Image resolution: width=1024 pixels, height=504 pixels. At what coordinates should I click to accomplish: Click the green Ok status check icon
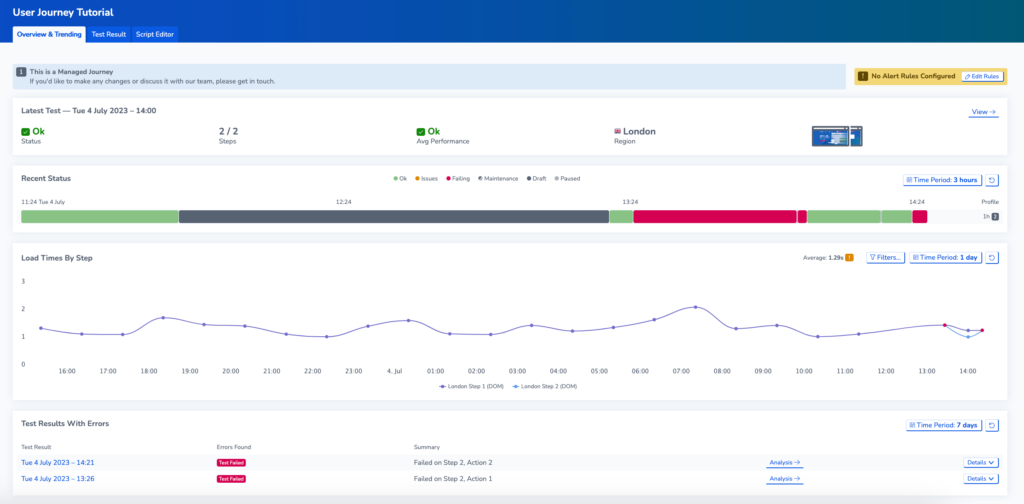[25, 131]
